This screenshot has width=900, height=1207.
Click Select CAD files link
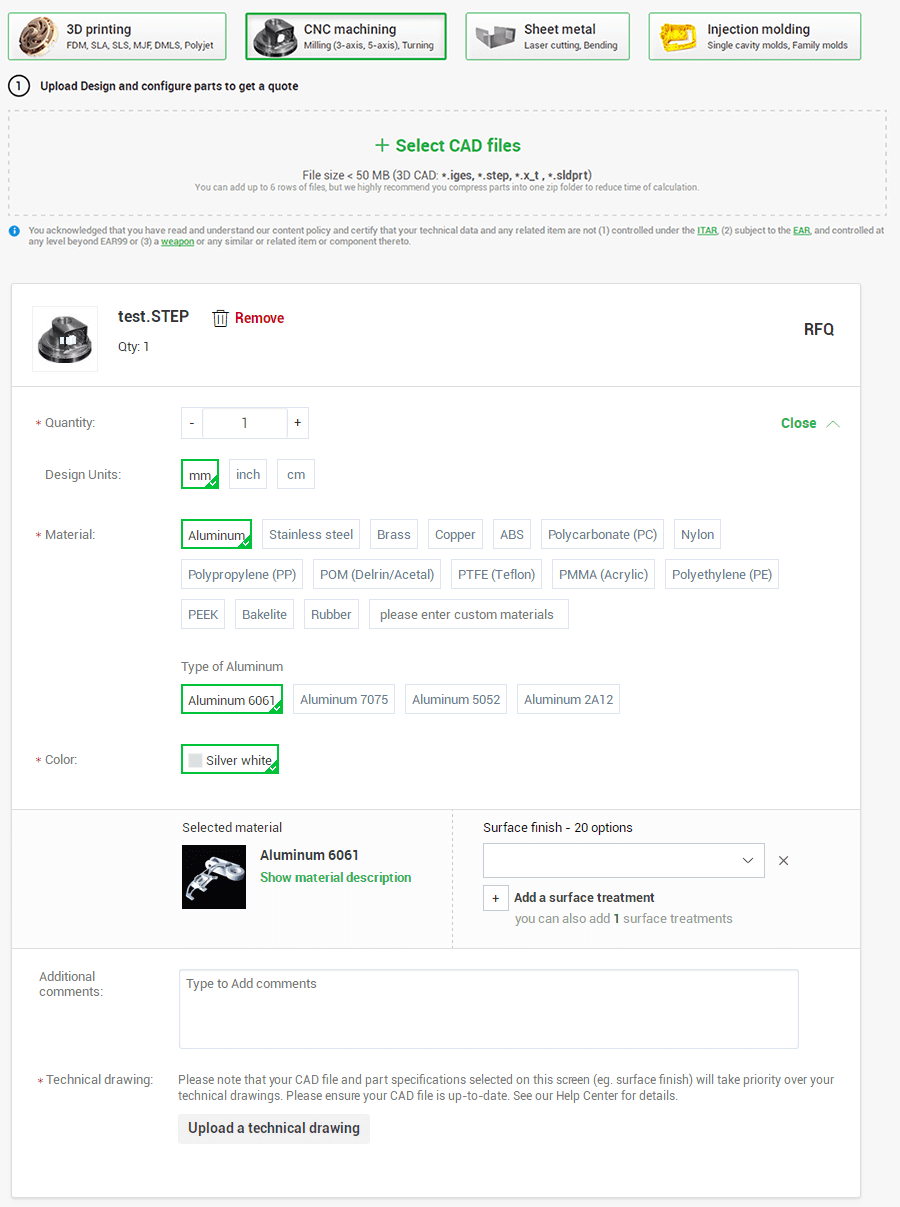(447, 146)
